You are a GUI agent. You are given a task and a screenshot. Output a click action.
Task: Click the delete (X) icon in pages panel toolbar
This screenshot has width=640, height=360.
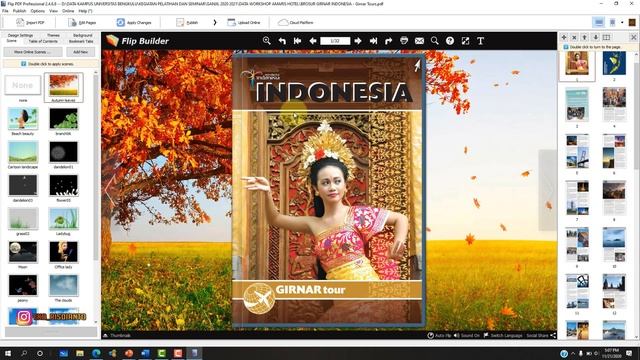pos(574,37)
